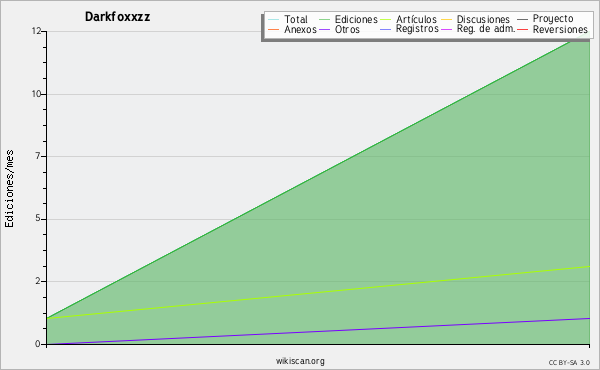
Task: Click the Reg. de adm. legend label
Action: [486, 29]
